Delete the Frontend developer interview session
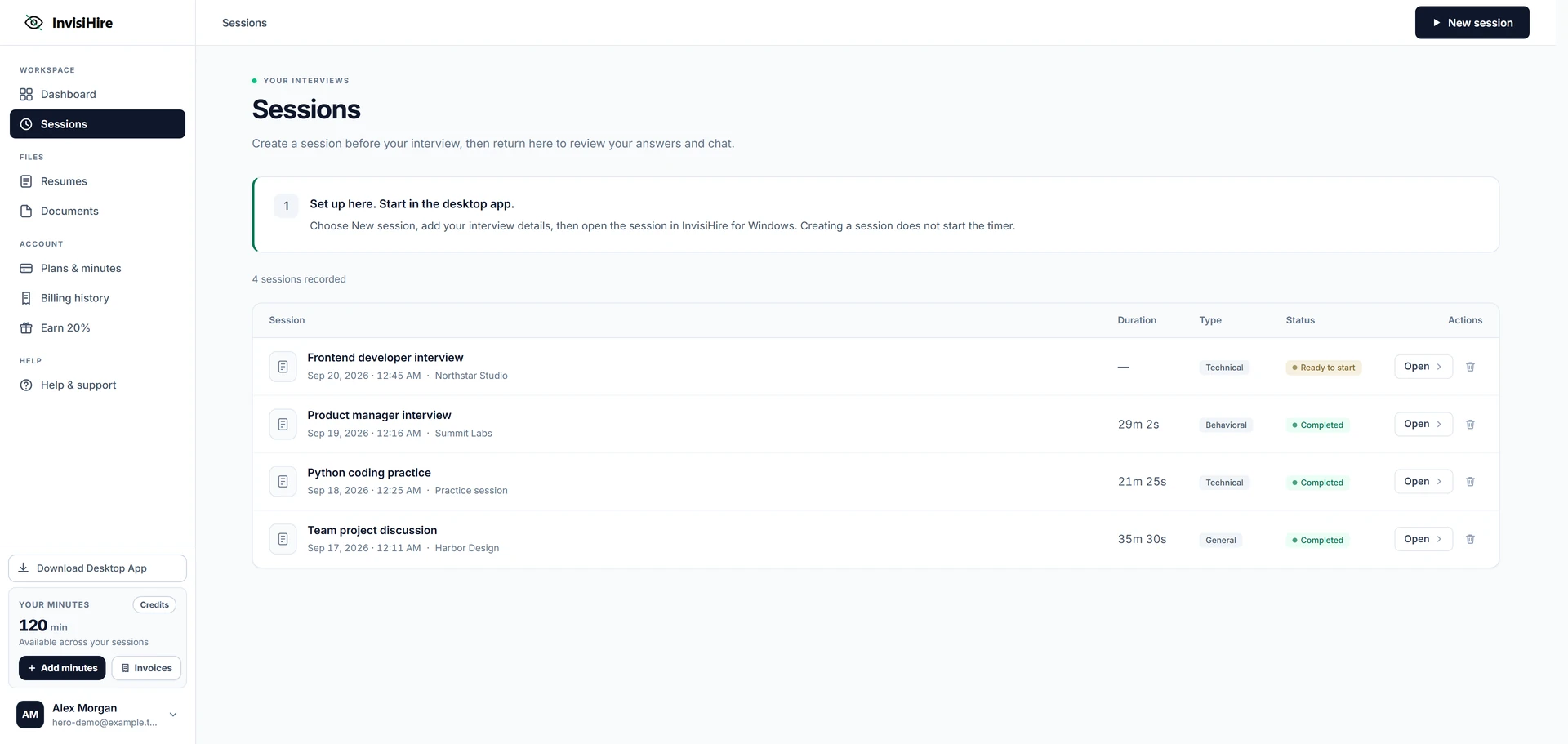Viewport: 1568px width, 744px height. [1470, 367]
